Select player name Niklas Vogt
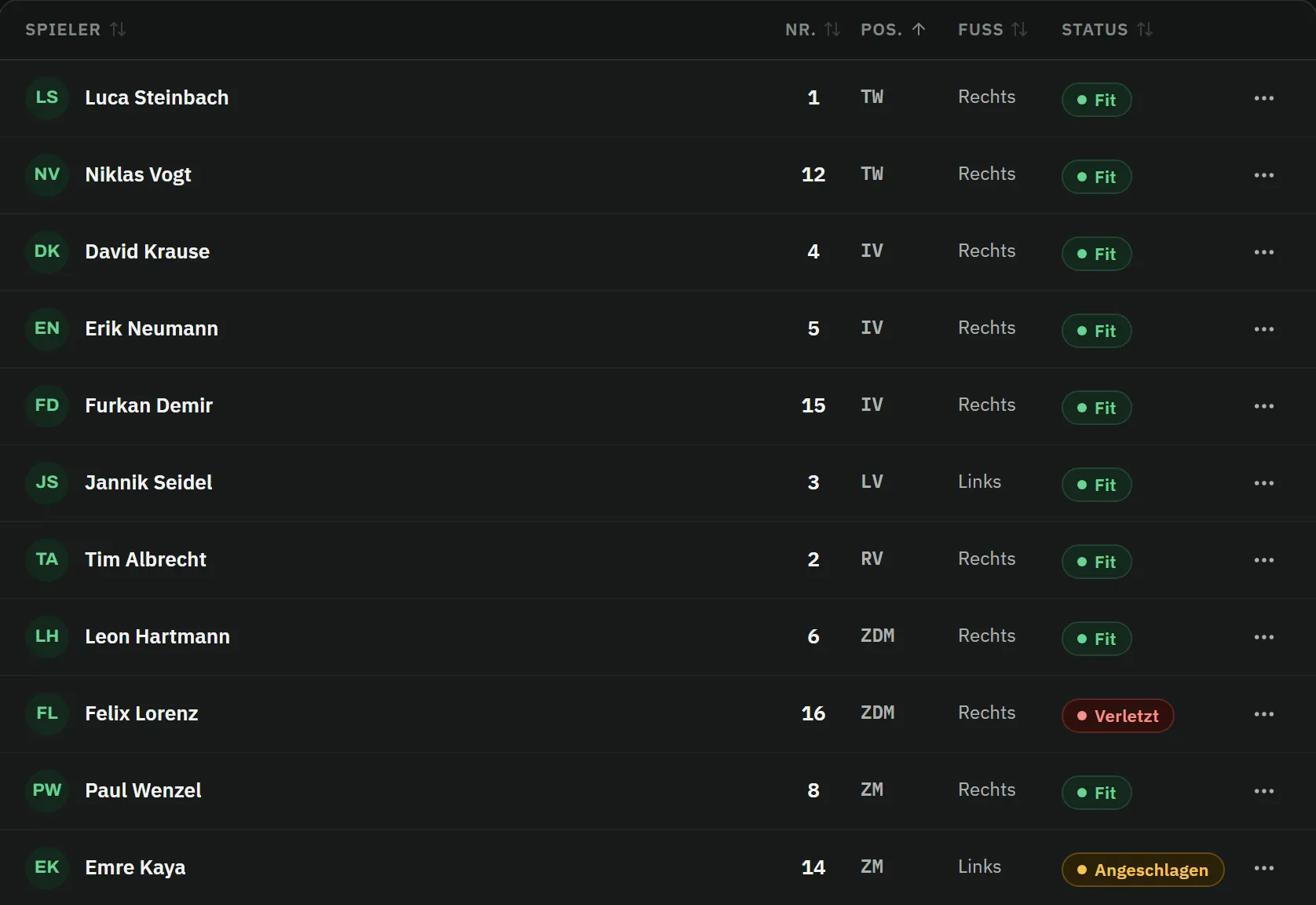 tap(138, 174)
